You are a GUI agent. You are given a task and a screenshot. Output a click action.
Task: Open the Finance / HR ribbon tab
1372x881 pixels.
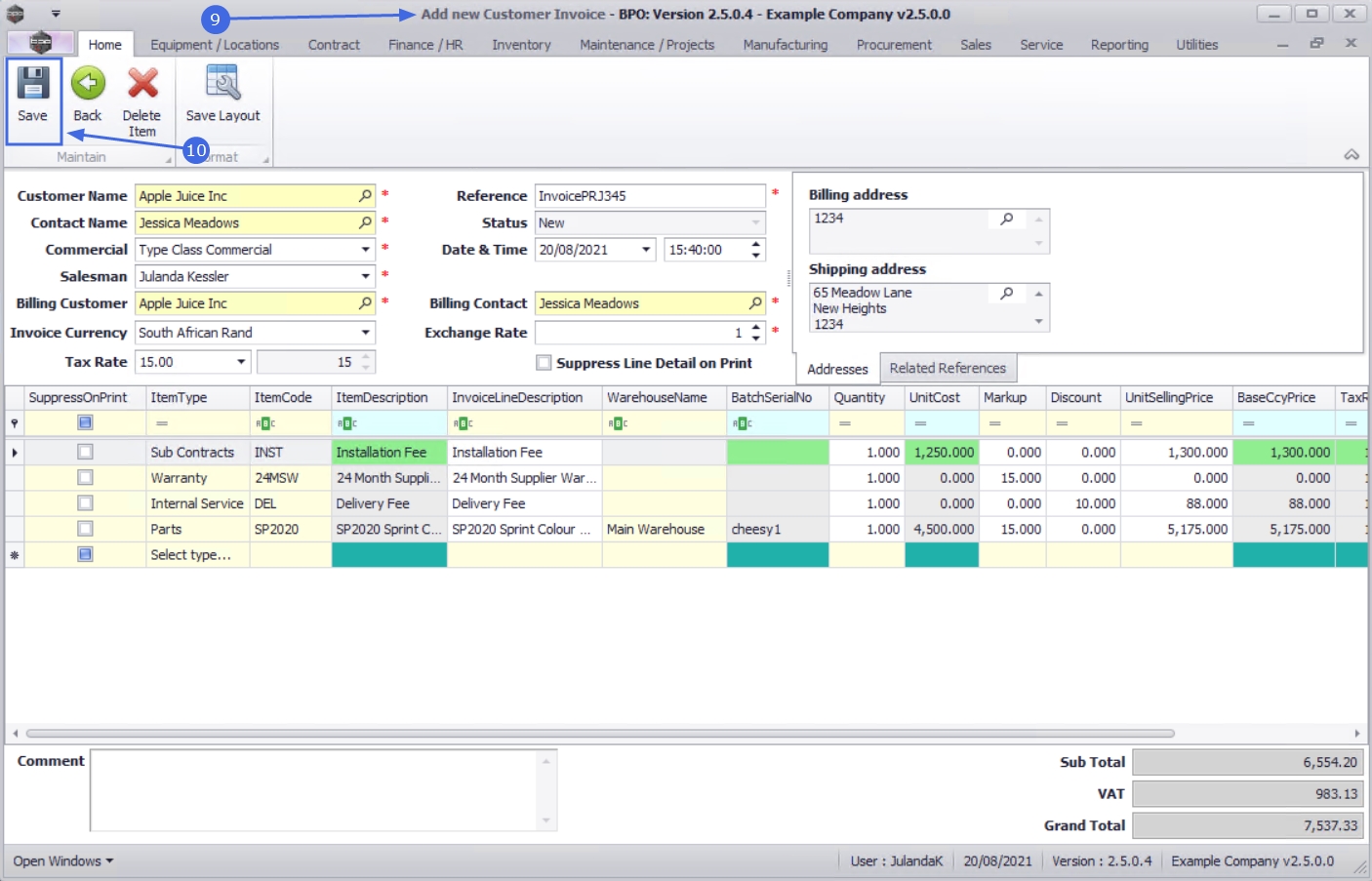(424, 45)
